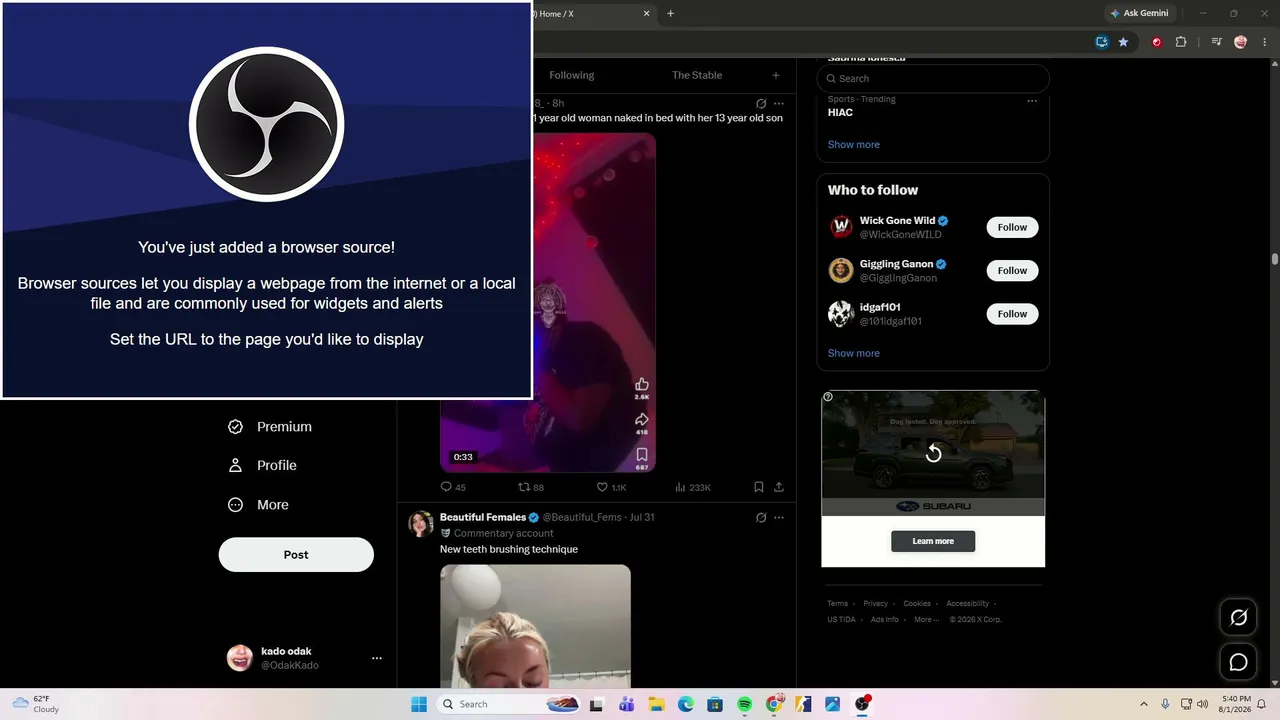Select the Home / X browser tab

click(592, 14)
